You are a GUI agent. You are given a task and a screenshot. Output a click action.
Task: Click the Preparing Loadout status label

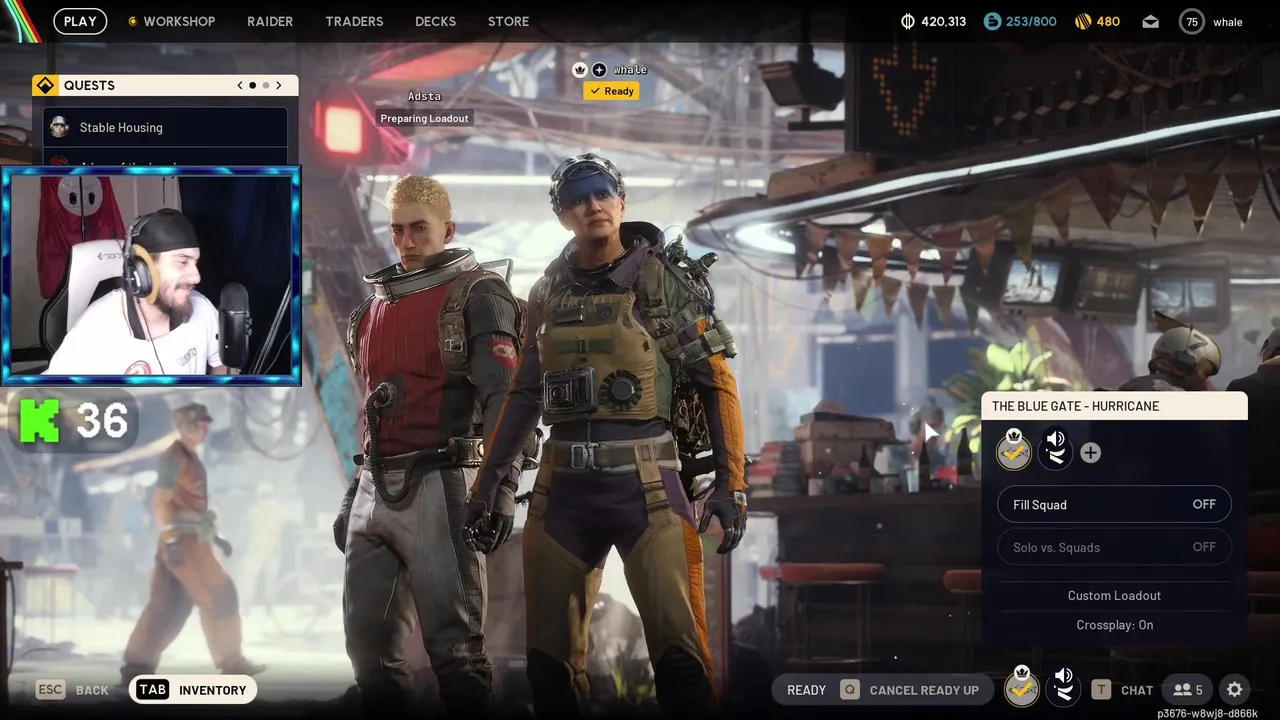click(424, 118)
